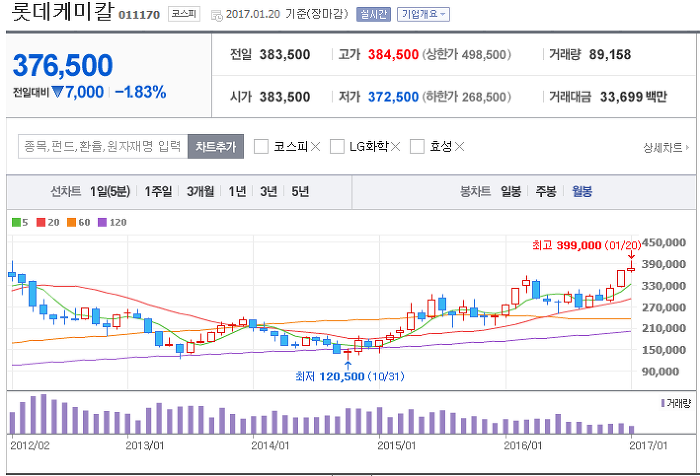Click the 차트추가 button
700x476 pixels.
pyautogui.click(x=216, y=146)
